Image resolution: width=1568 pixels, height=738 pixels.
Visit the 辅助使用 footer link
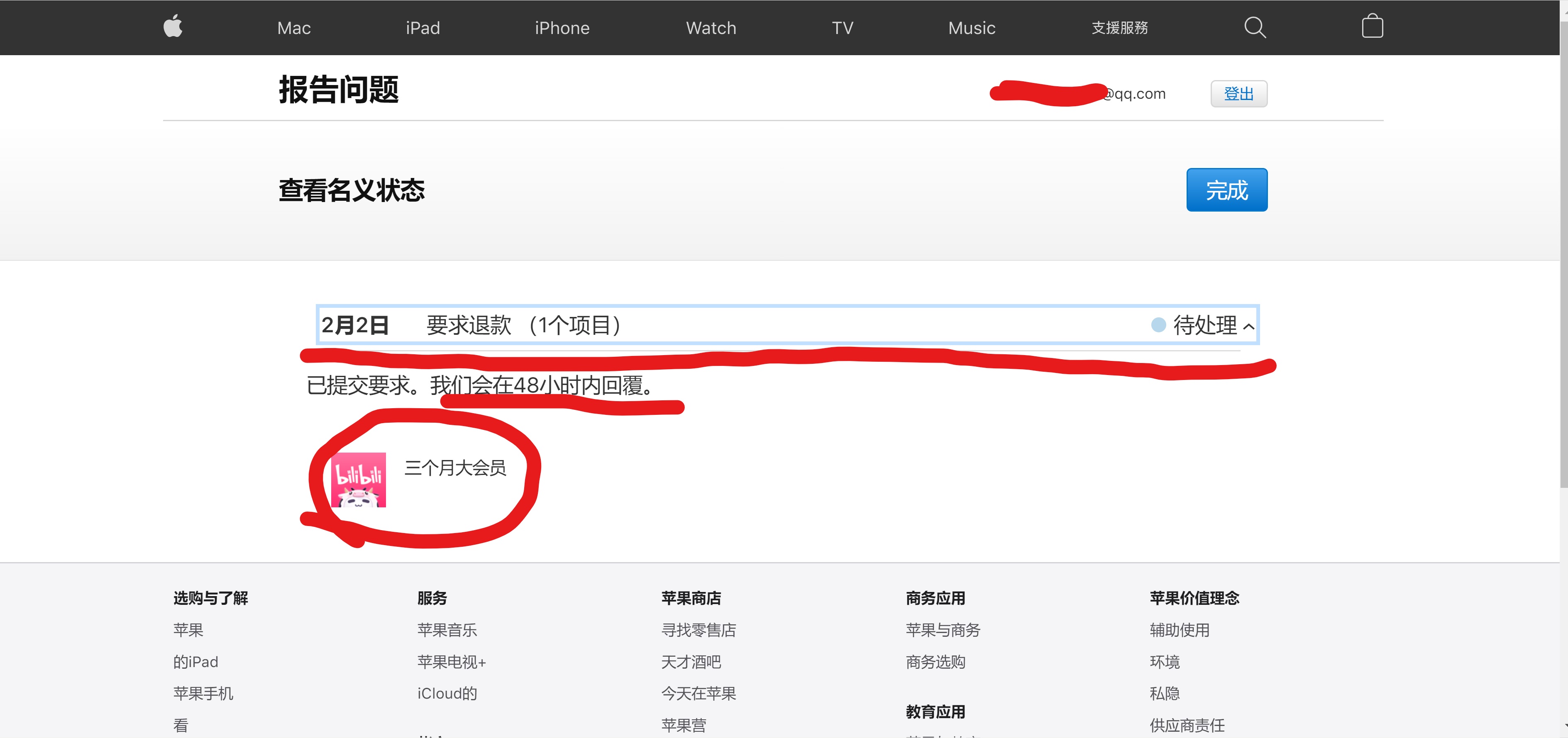pyautogui.click(x=1179, y=630)
